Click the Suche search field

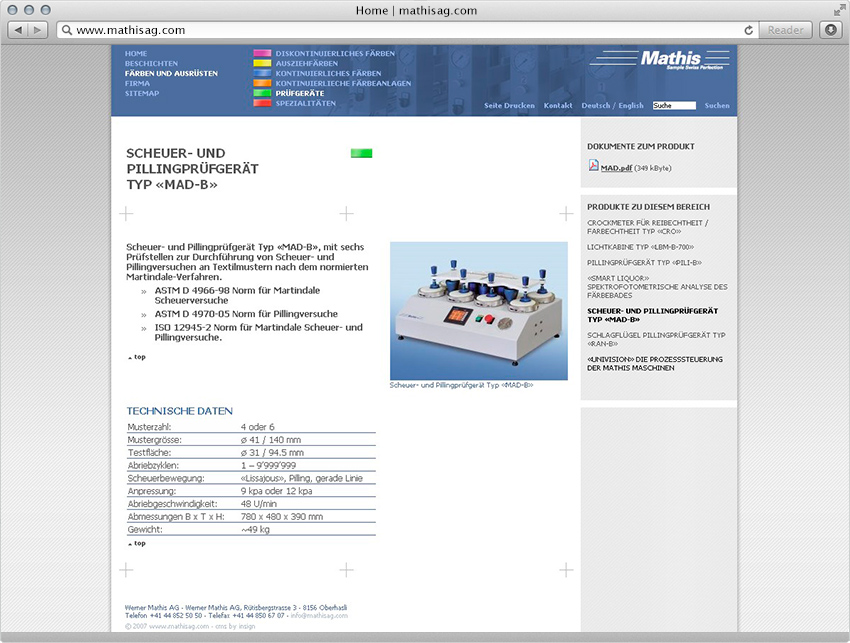click(674, 106)
